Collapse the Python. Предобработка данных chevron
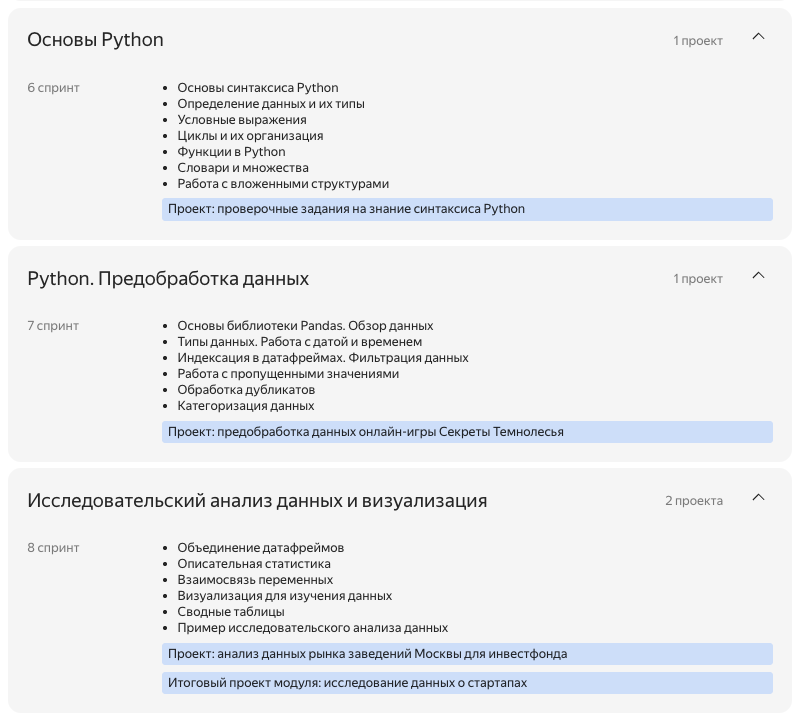 coord(758,276)
